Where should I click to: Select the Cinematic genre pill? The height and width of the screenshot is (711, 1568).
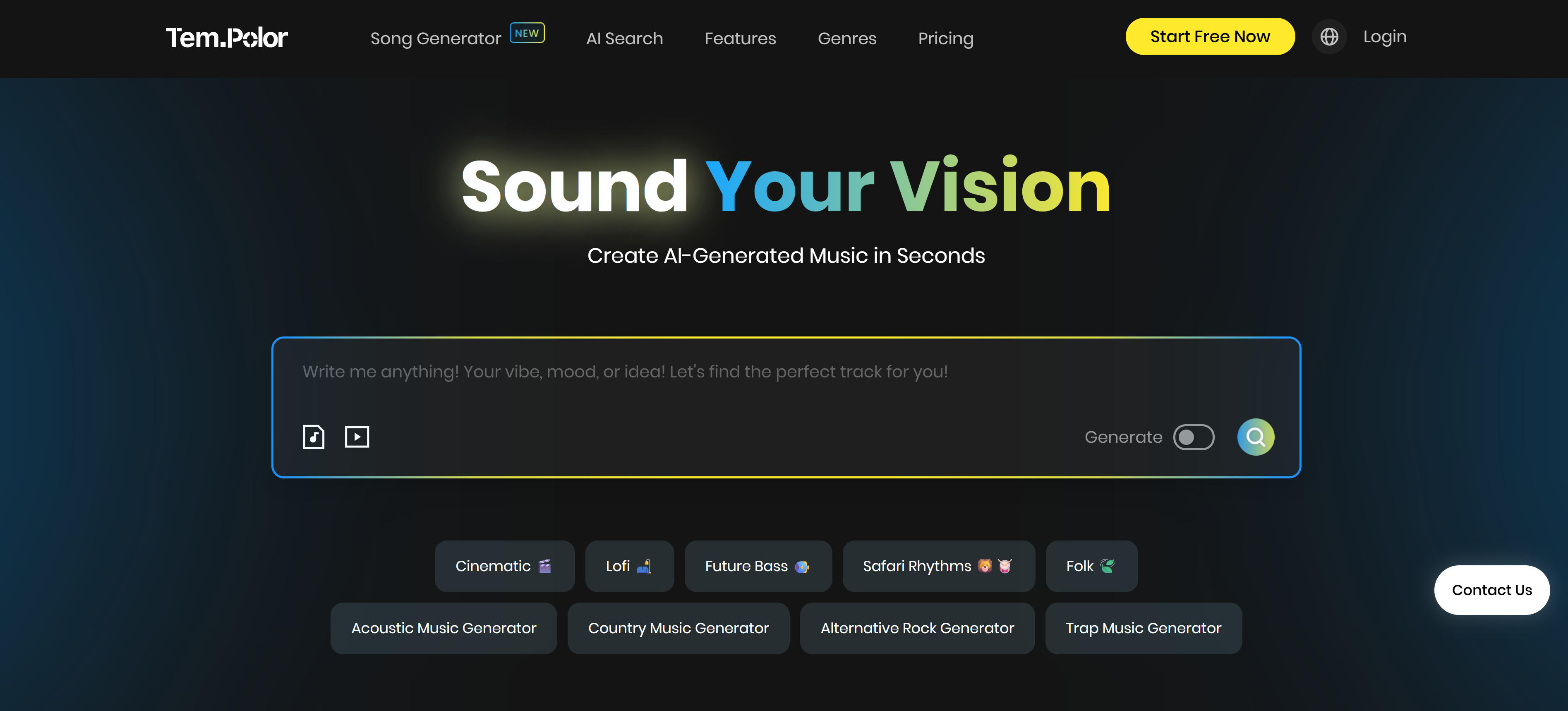click(x=504, y=566)
